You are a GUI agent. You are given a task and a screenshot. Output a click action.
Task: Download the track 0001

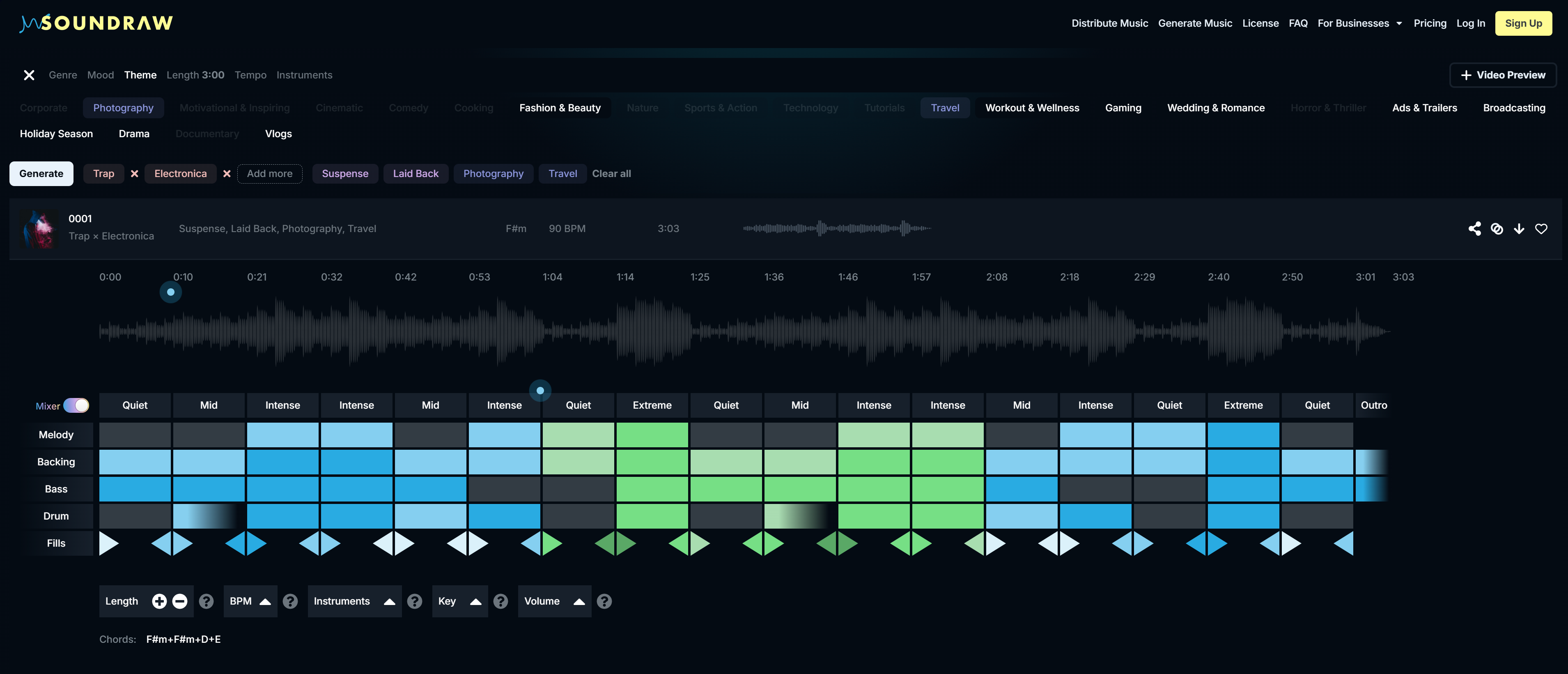(1520, 229)
